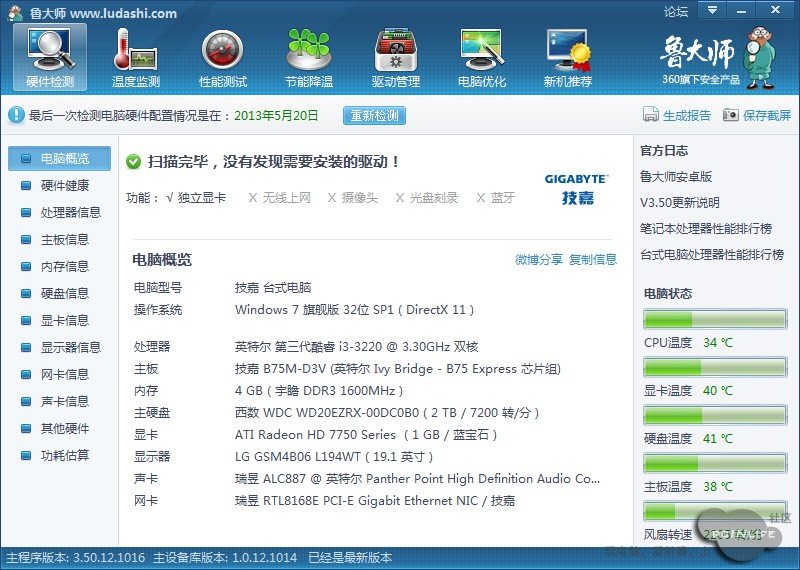This screenshot has width=800, height=570.
Task: Click the WDC WD20EZRX hard disk value
Action: point(387,413)
